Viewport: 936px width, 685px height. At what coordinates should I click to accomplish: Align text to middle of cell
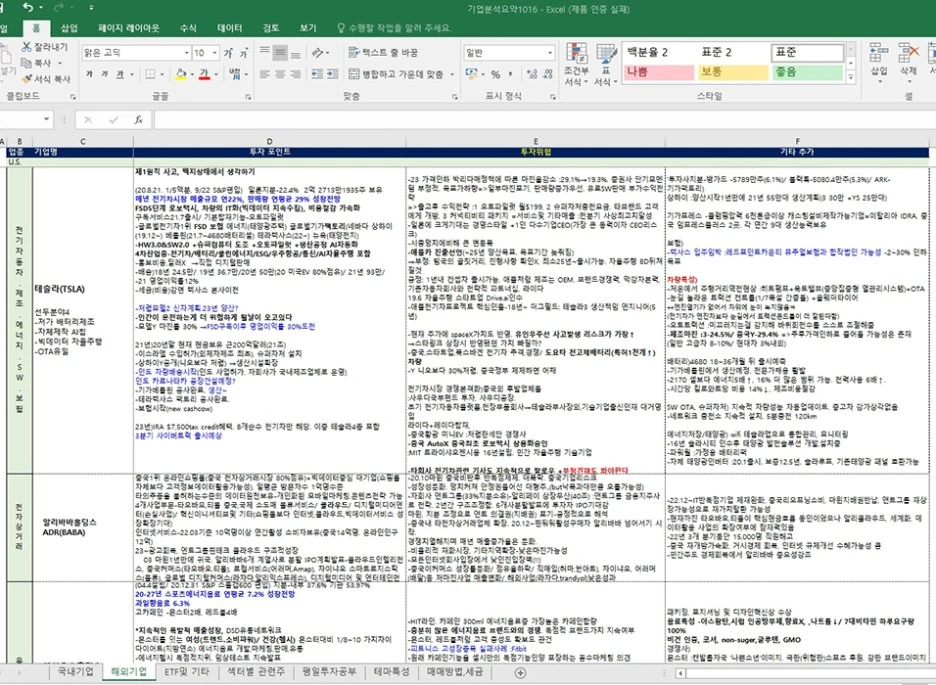[x=280, y=53]
